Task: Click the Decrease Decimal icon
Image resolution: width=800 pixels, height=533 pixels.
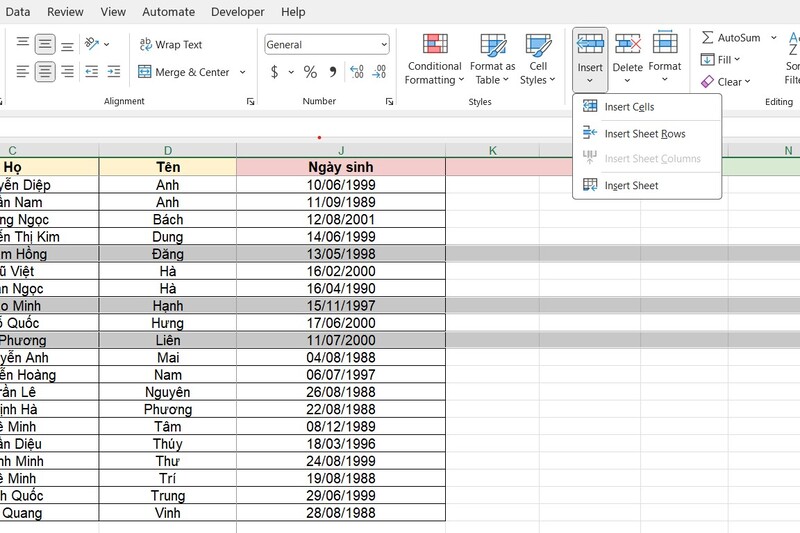Action: (379, 72)
